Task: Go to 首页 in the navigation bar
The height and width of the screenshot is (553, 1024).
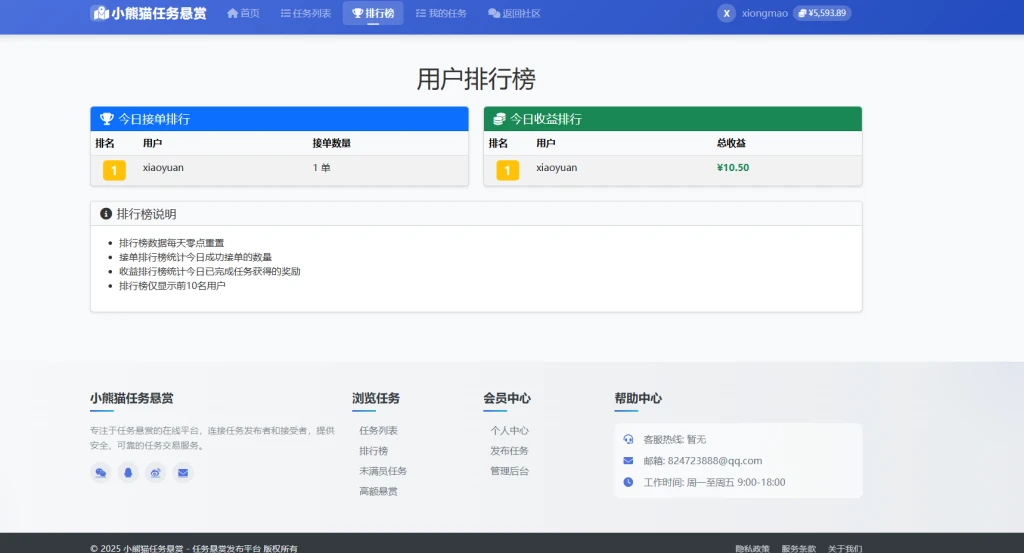Action: point(243,14)
